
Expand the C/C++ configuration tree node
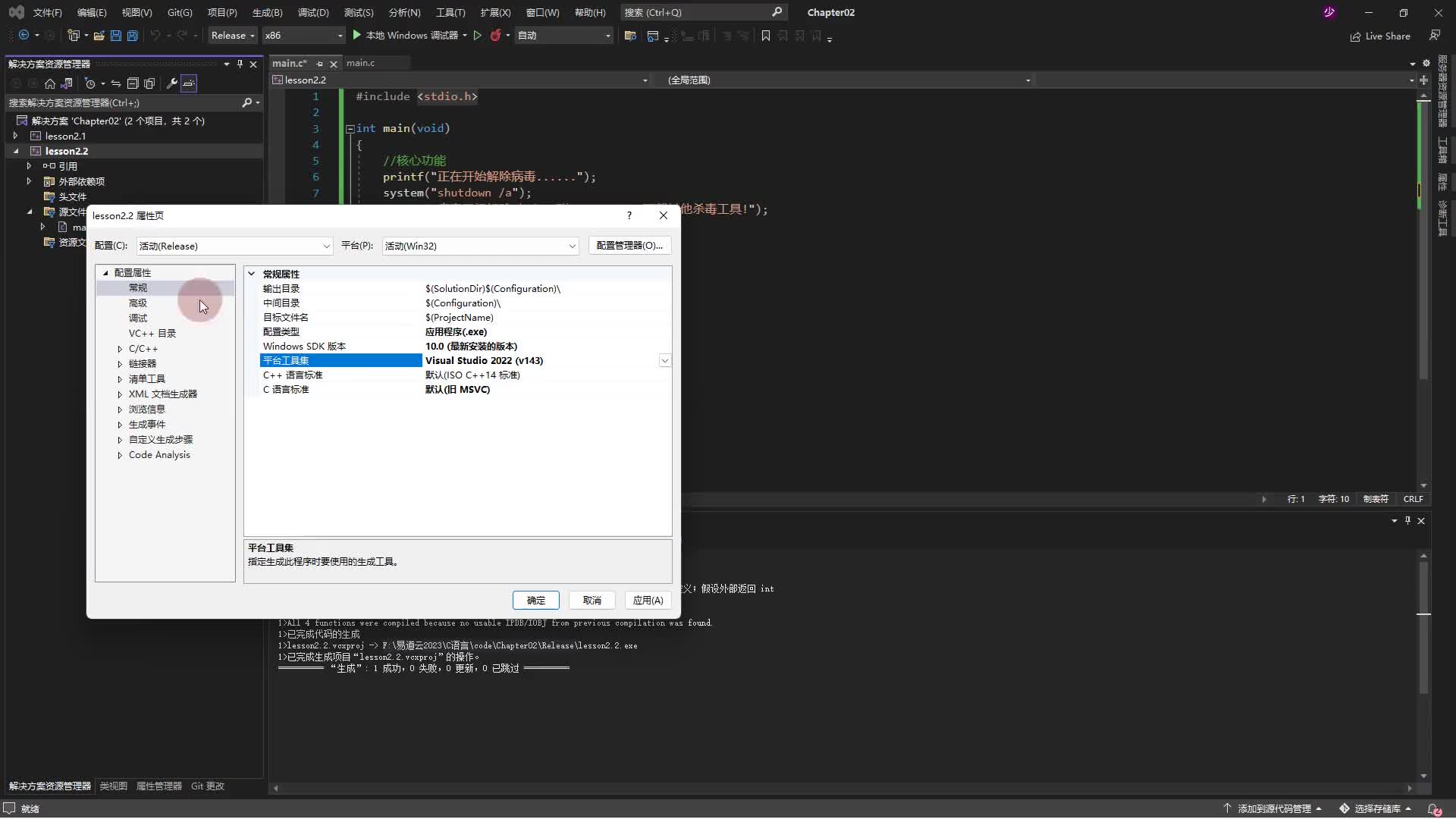click(x=119, y=348)
